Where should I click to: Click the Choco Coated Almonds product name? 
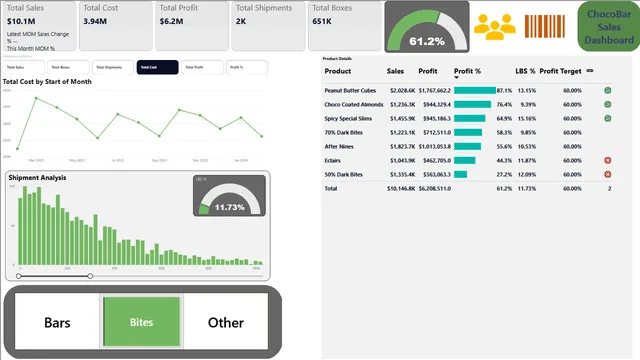click(x=354, y=104)
